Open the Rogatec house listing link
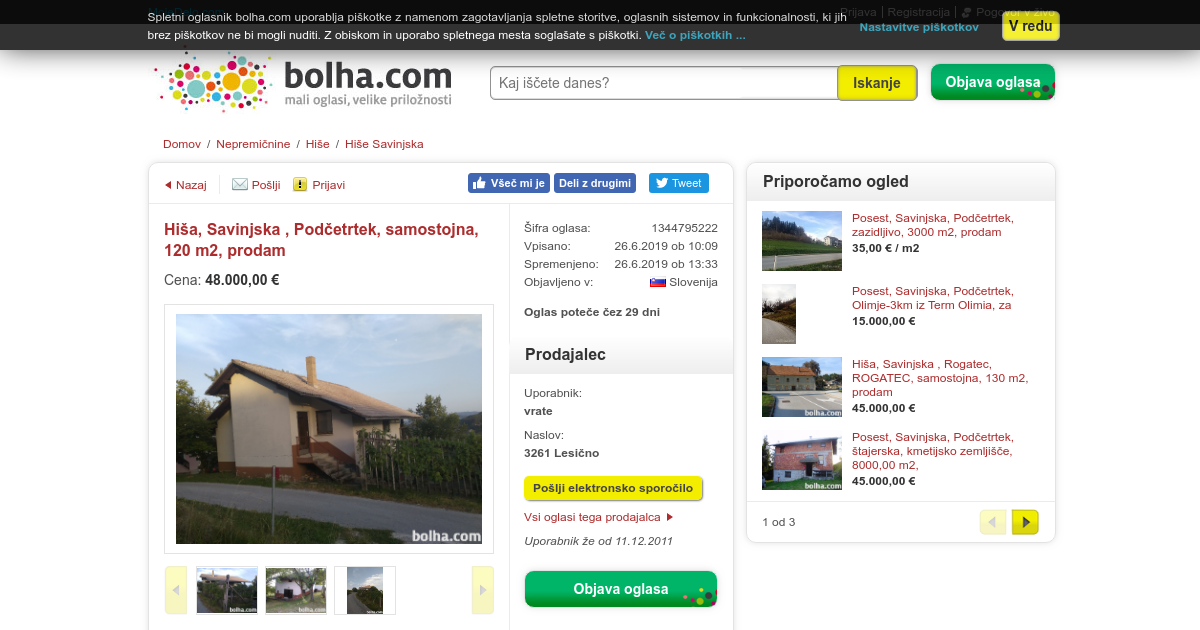 point(940,378)
